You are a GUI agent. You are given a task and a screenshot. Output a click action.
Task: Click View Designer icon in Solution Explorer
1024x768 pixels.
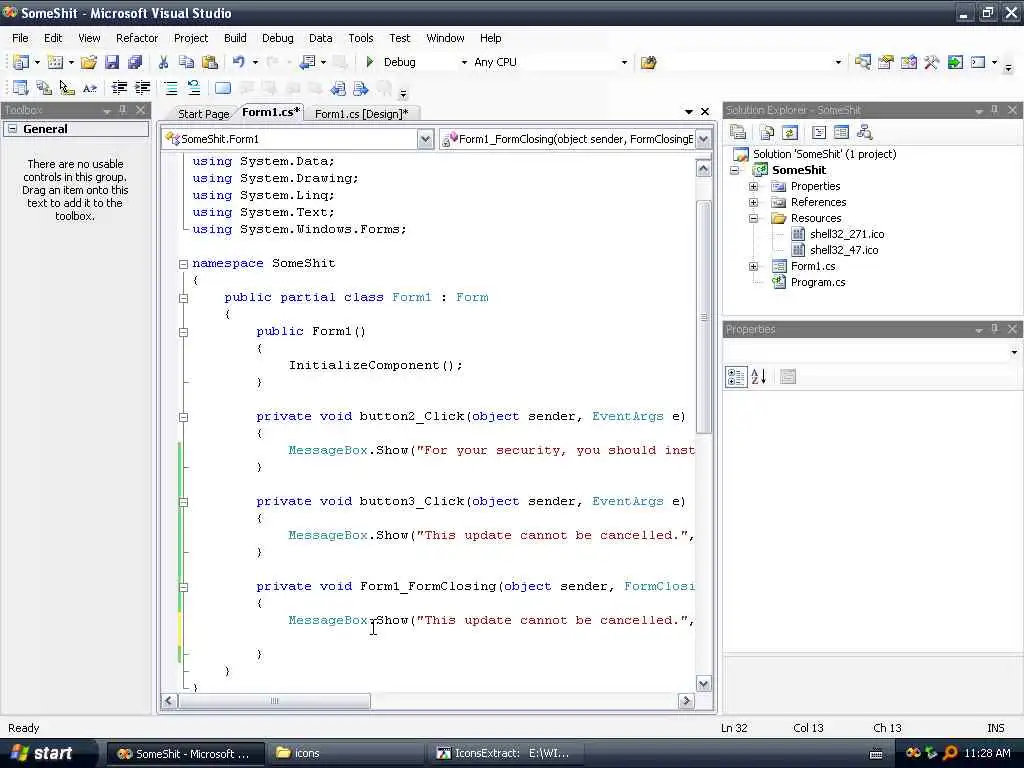tap(841, 133)
